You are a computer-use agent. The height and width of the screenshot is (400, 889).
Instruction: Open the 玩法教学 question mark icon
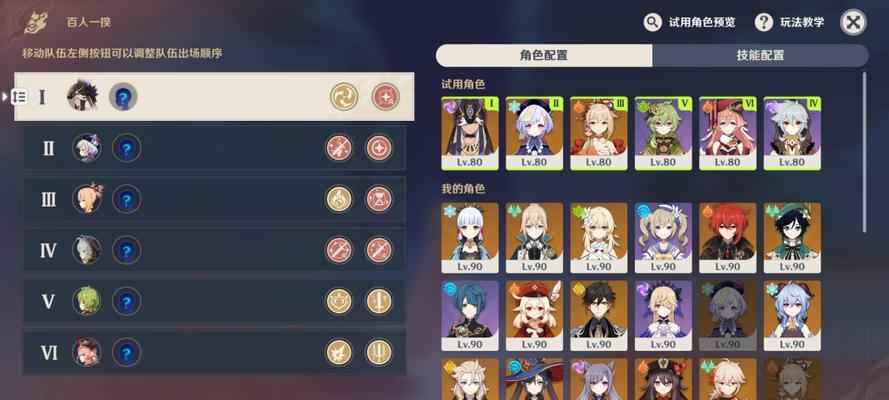tap(764, 23)
